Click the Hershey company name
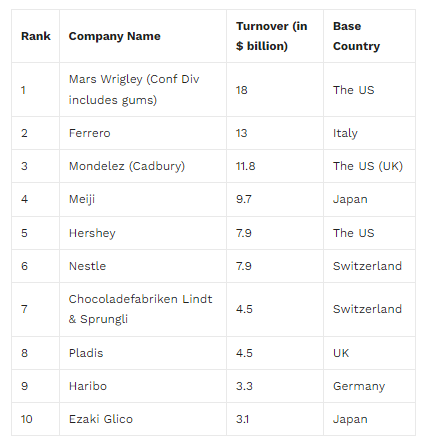This screenshot has height=445, width=428. point(92,233)
